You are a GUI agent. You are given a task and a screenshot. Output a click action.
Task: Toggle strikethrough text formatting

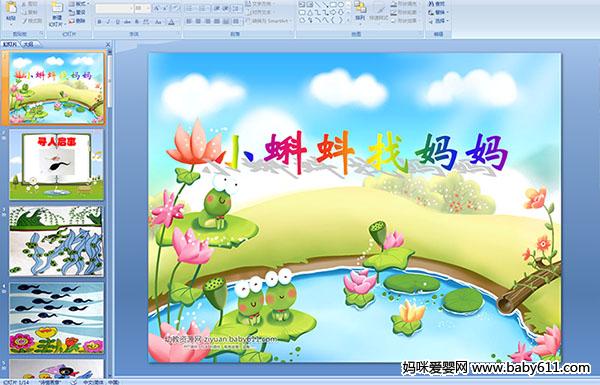(x=127, y=22)
